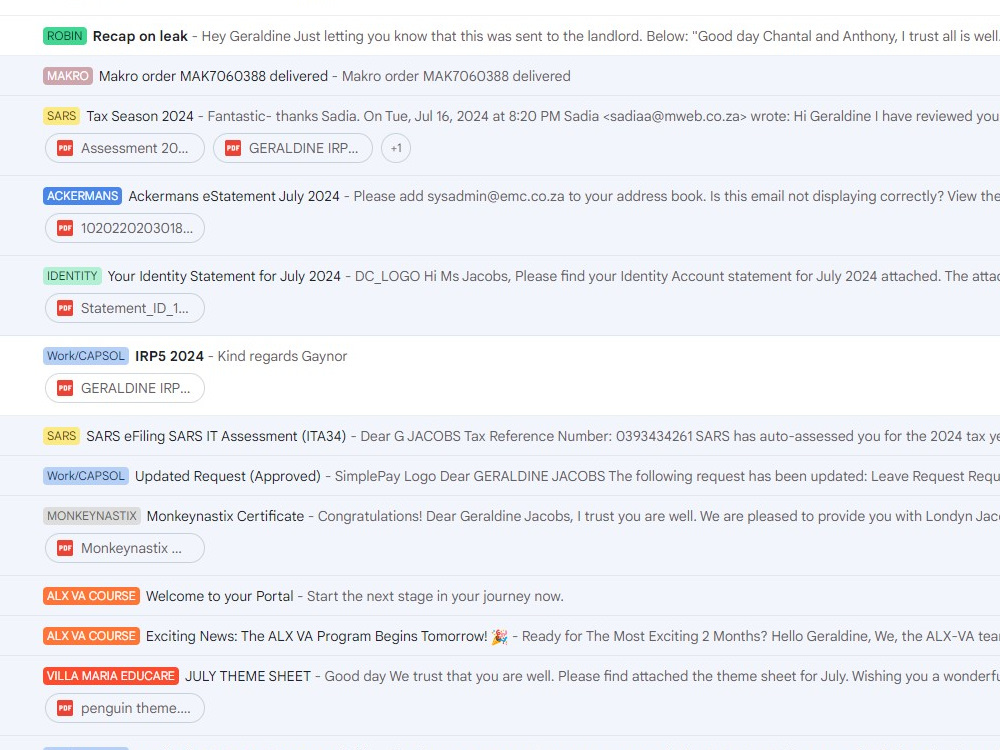
Task: Open Welcome to your Portal email
Action: click(219, 596)
